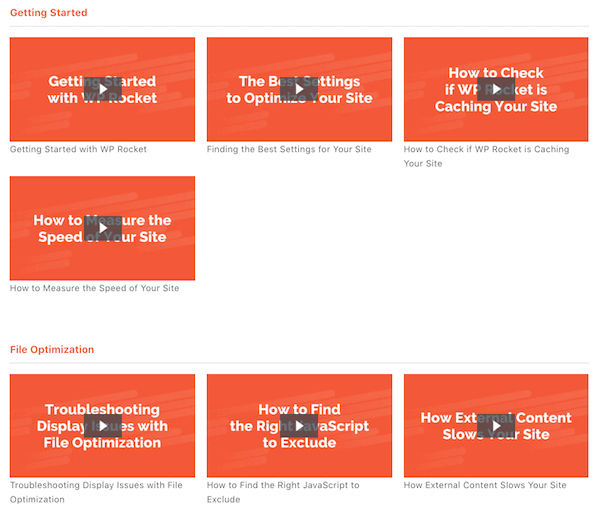Screen dimensions: 600x511
Task: Play Troubleshooting Display Issues video
Action: coord(103,426)
